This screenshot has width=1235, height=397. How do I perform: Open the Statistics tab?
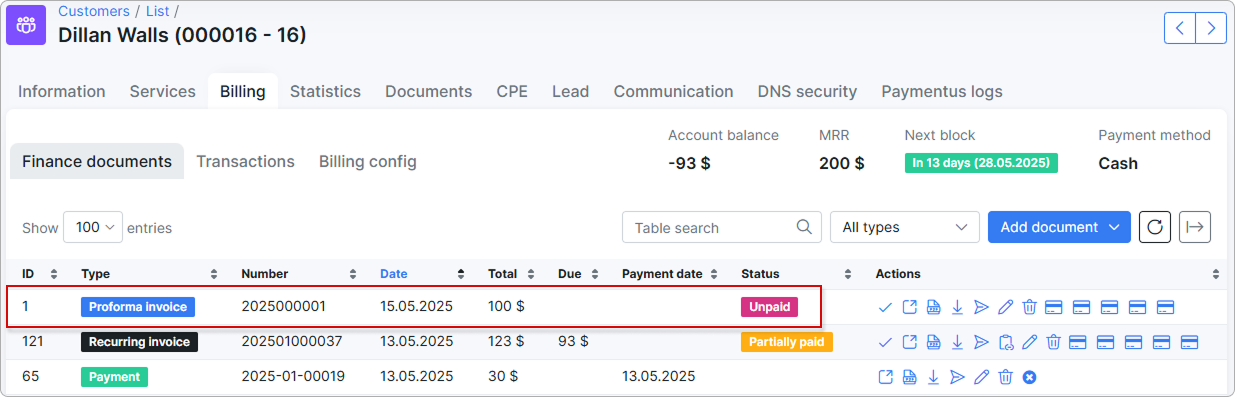point(325,91)
